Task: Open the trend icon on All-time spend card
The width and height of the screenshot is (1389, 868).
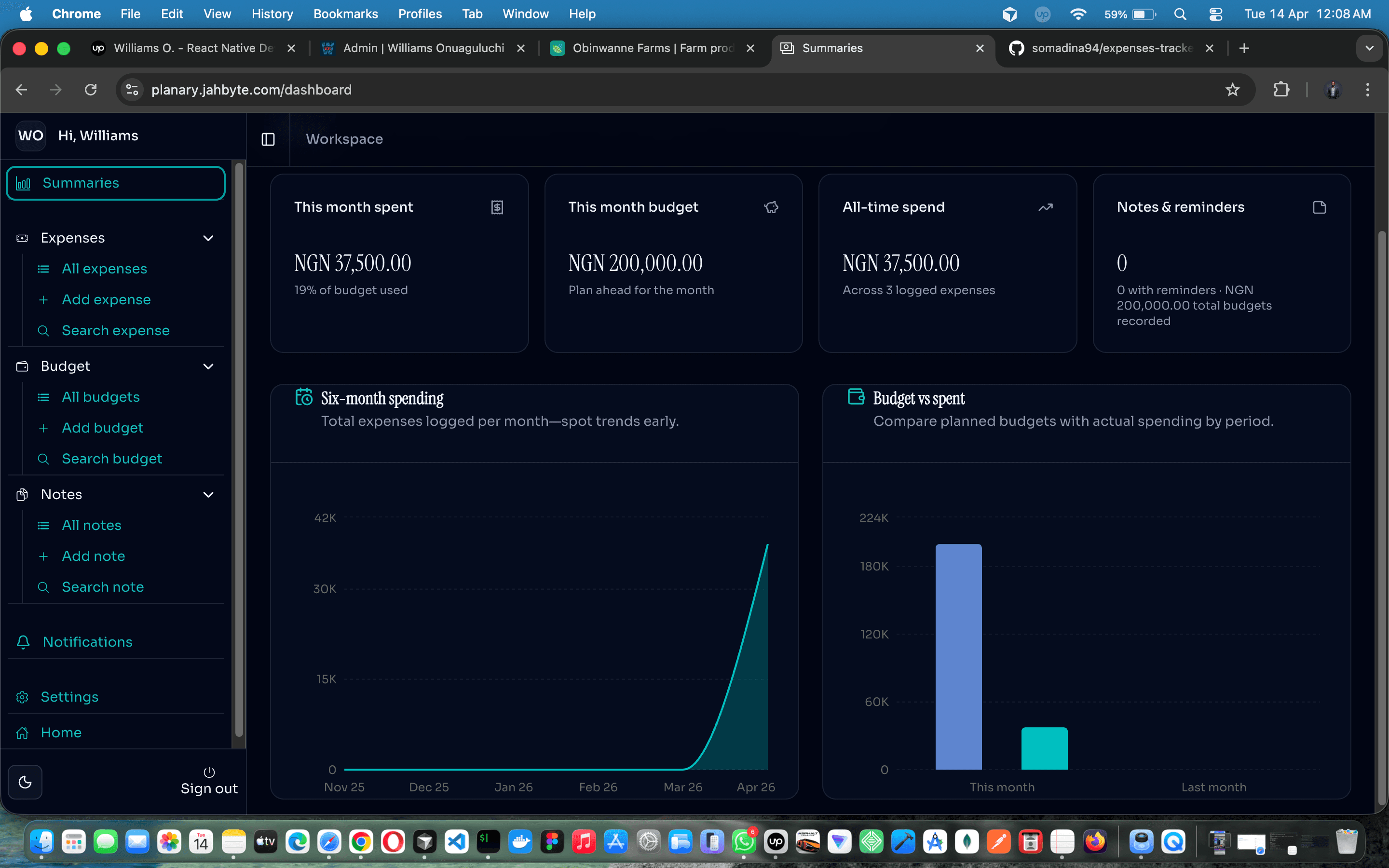Action: [x=1045, y=207]
